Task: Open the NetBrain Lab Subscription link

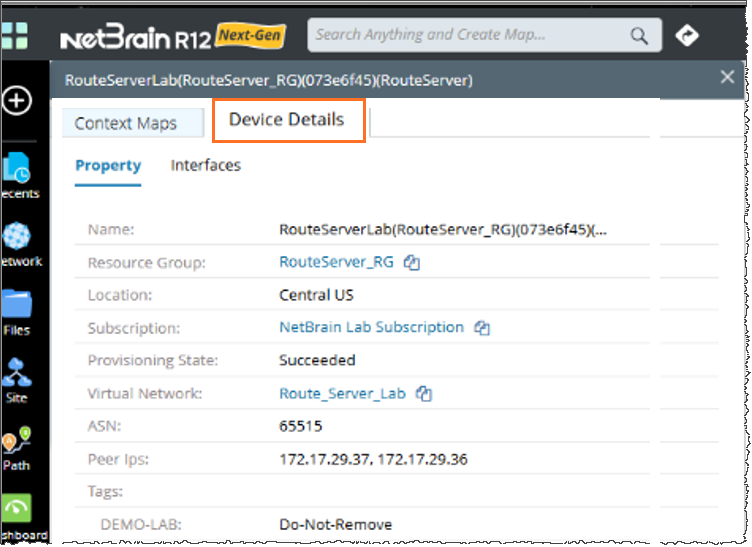Action: click(372, 327)
